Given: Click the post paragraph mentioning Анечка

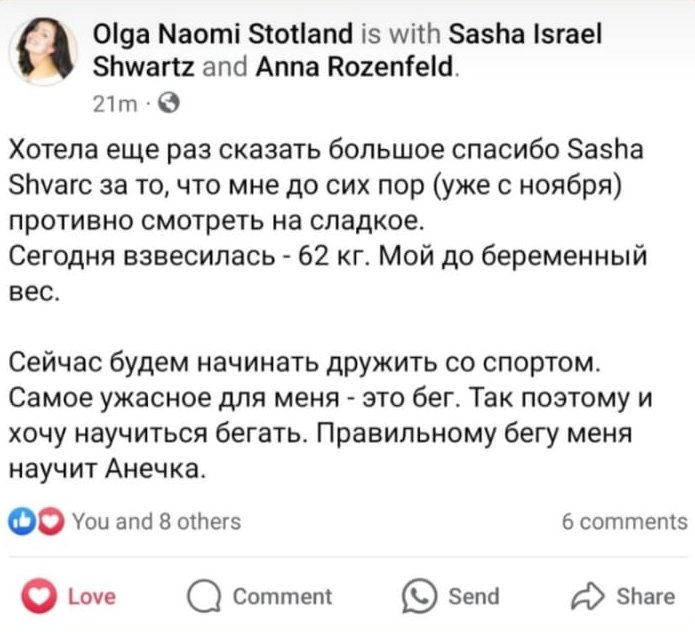Looking at the screenshot, I should (x=330, y=413).
